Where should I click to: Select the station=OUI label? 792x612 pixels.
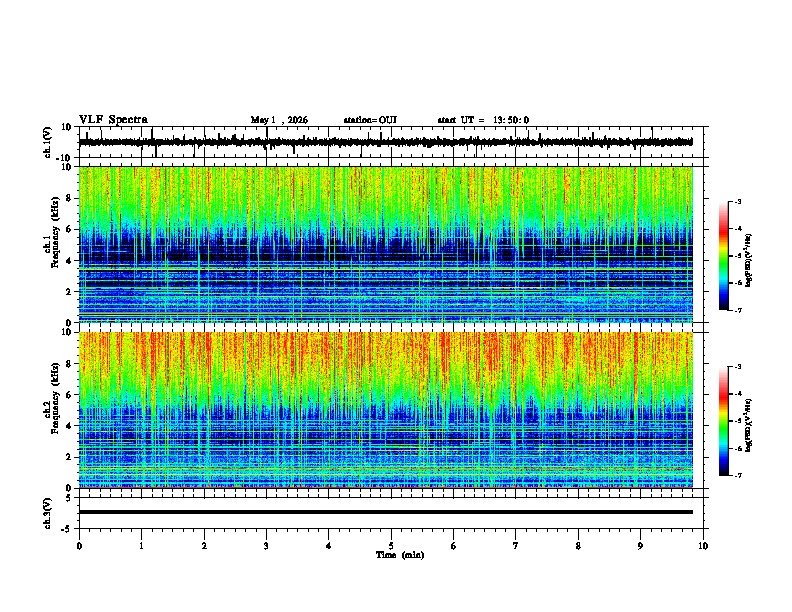coord(370,120)
